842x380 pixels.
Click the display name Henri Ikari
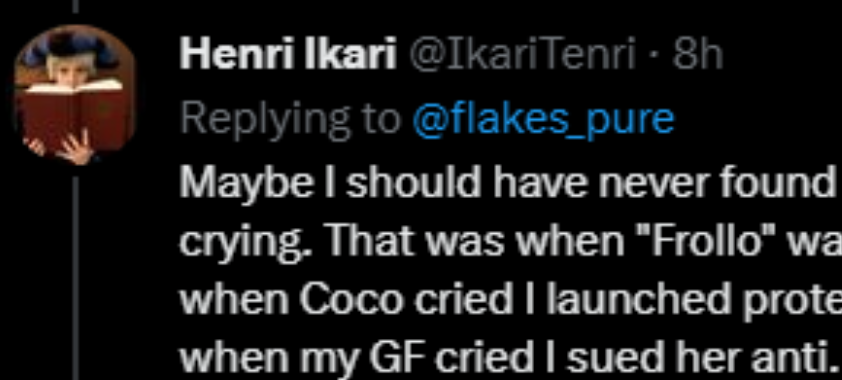[287, 55]
